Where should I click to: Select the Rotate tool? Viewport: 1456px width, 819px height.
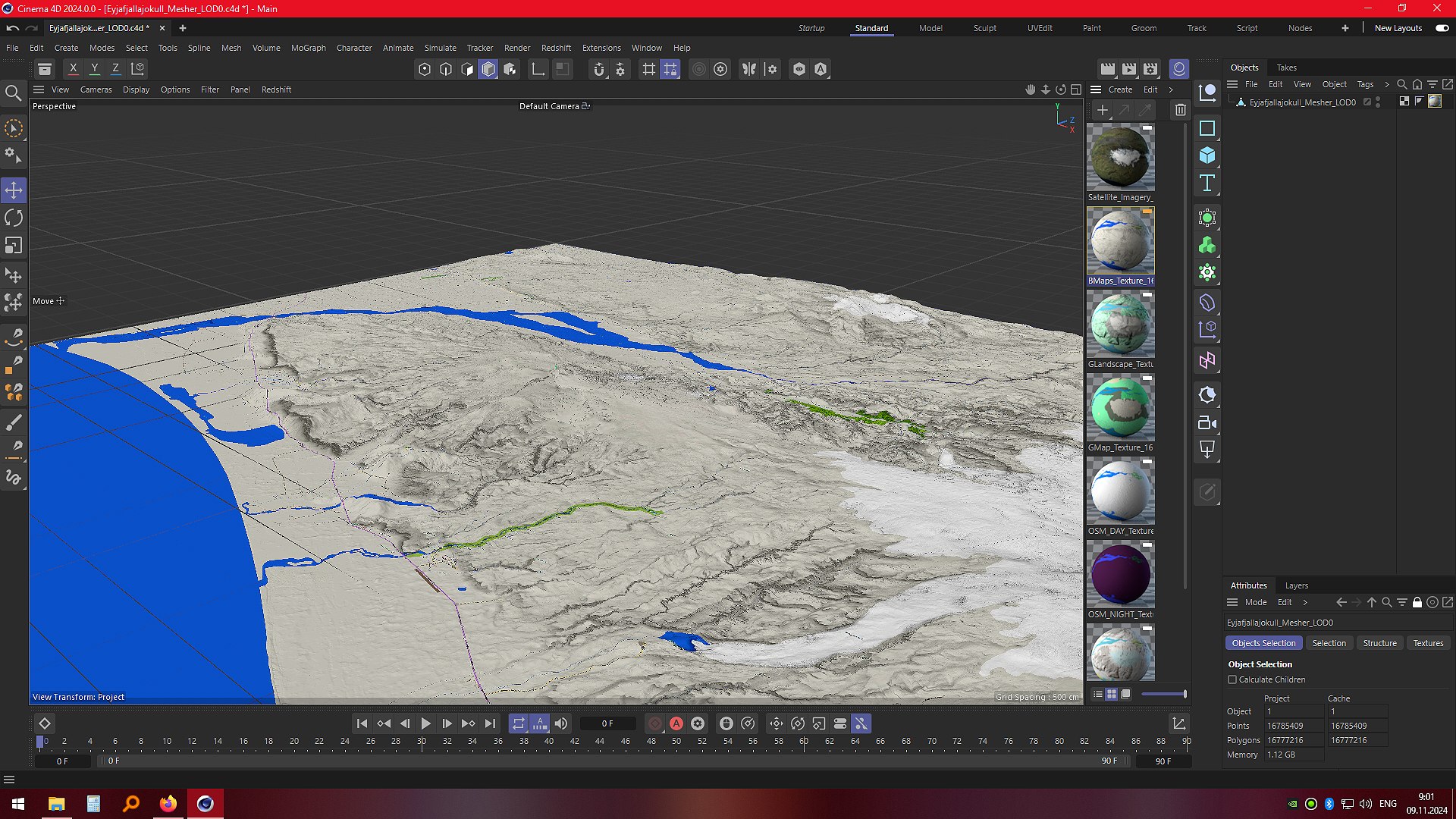point(14,218)
